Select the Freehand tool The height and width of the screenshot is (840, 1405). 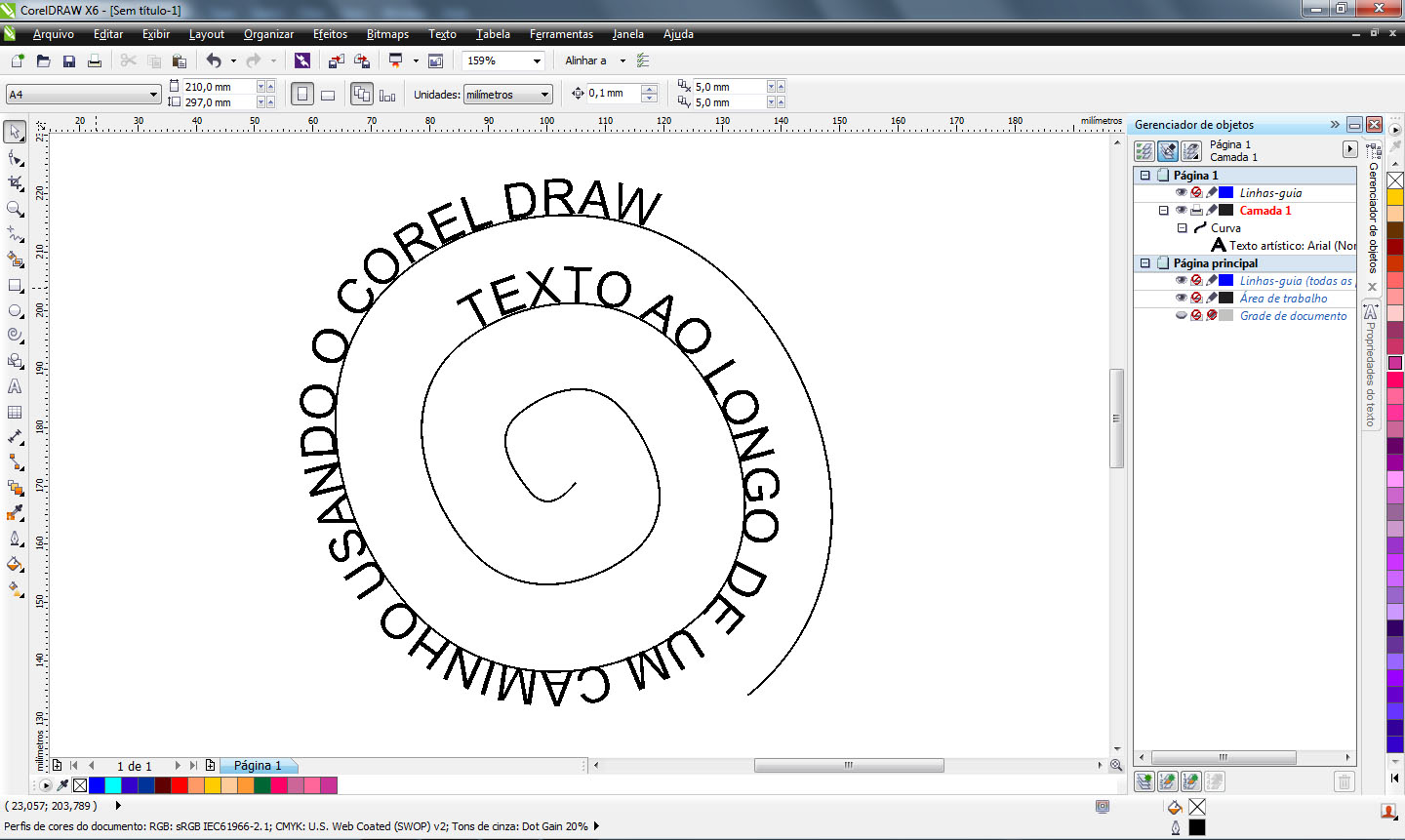pos(15,234)
